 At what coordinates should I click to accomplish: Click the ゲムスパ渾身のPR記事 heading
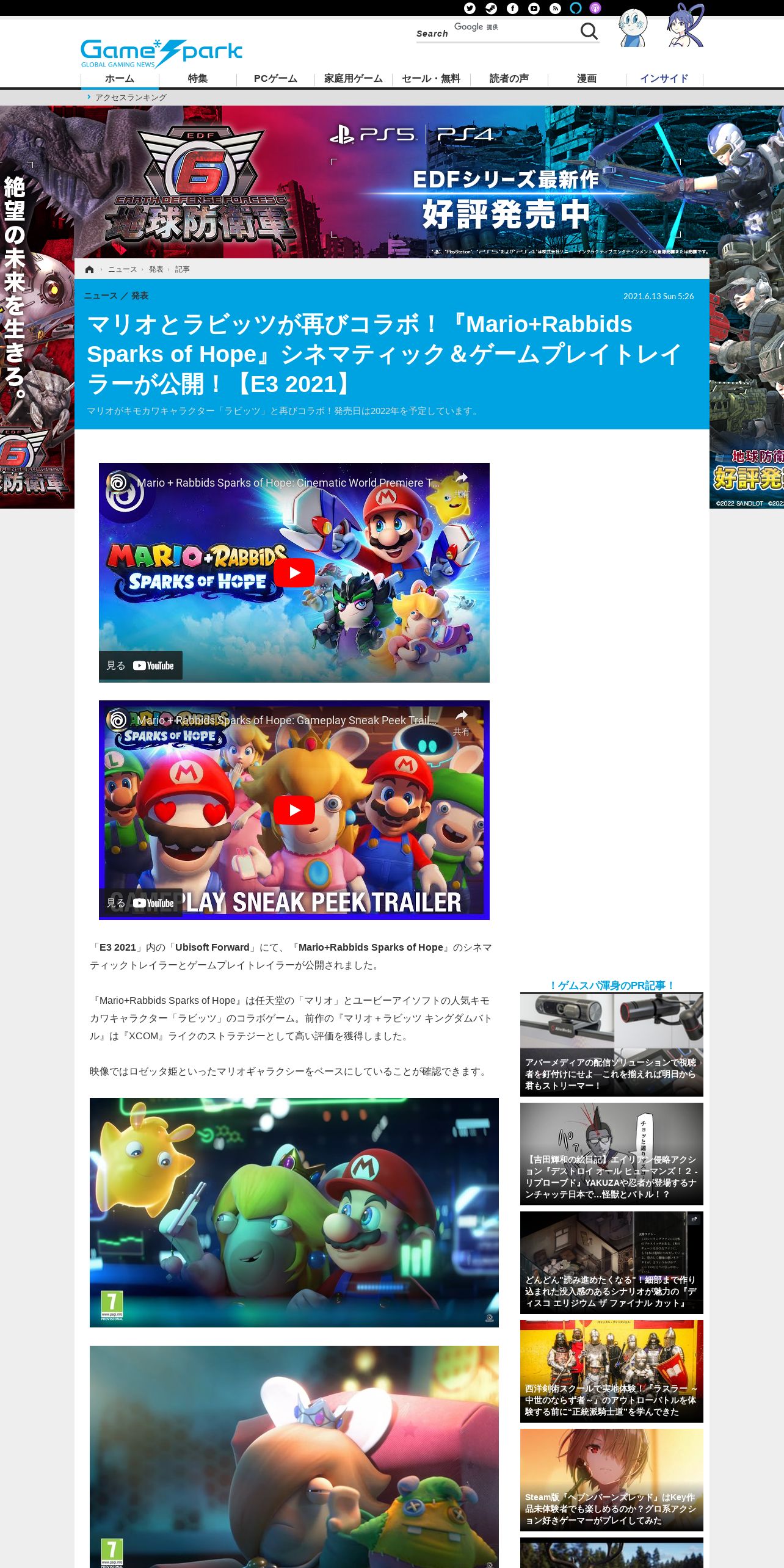612,985
